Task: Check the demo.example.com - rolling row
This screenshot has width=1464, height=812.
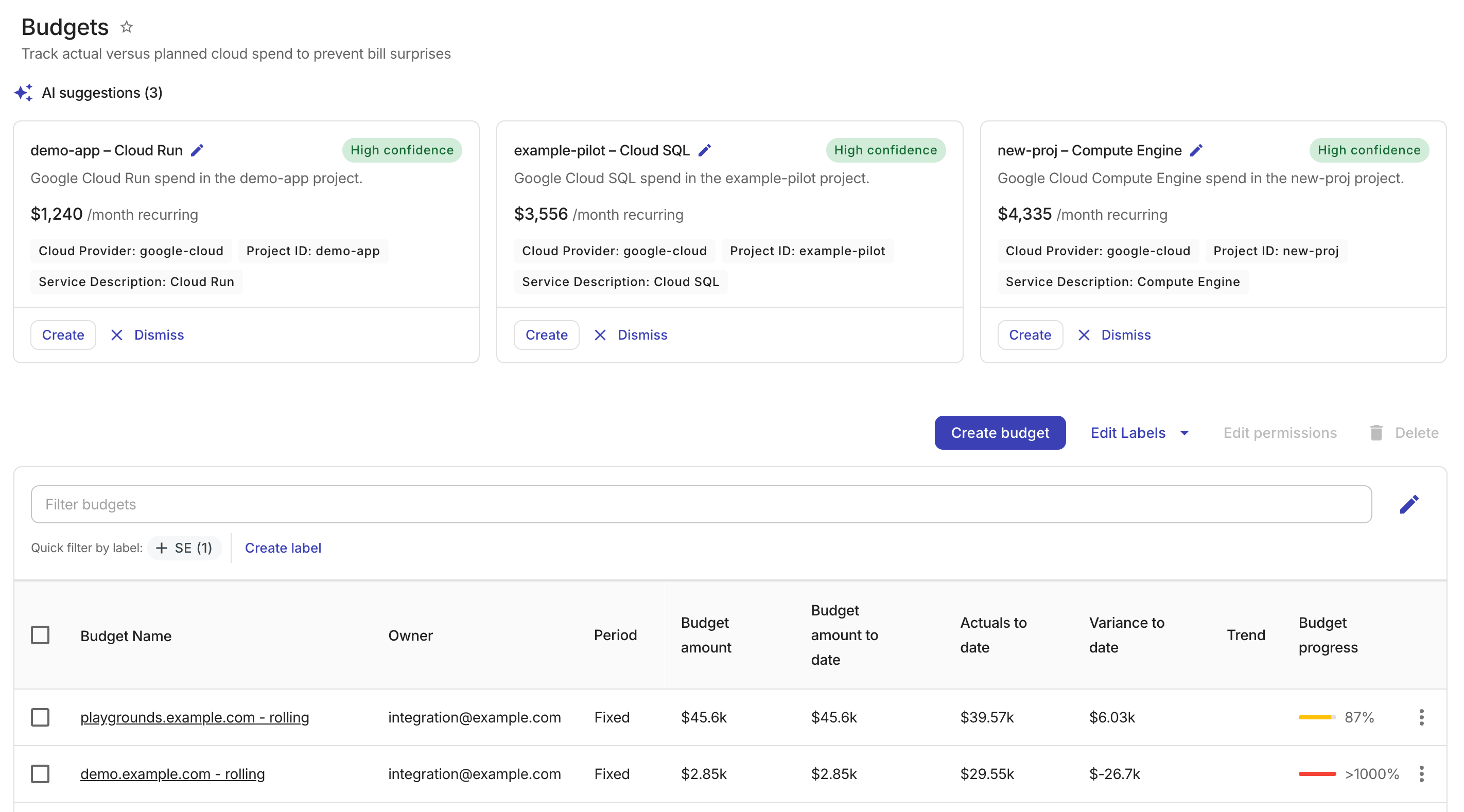Action: pos(40,774)
